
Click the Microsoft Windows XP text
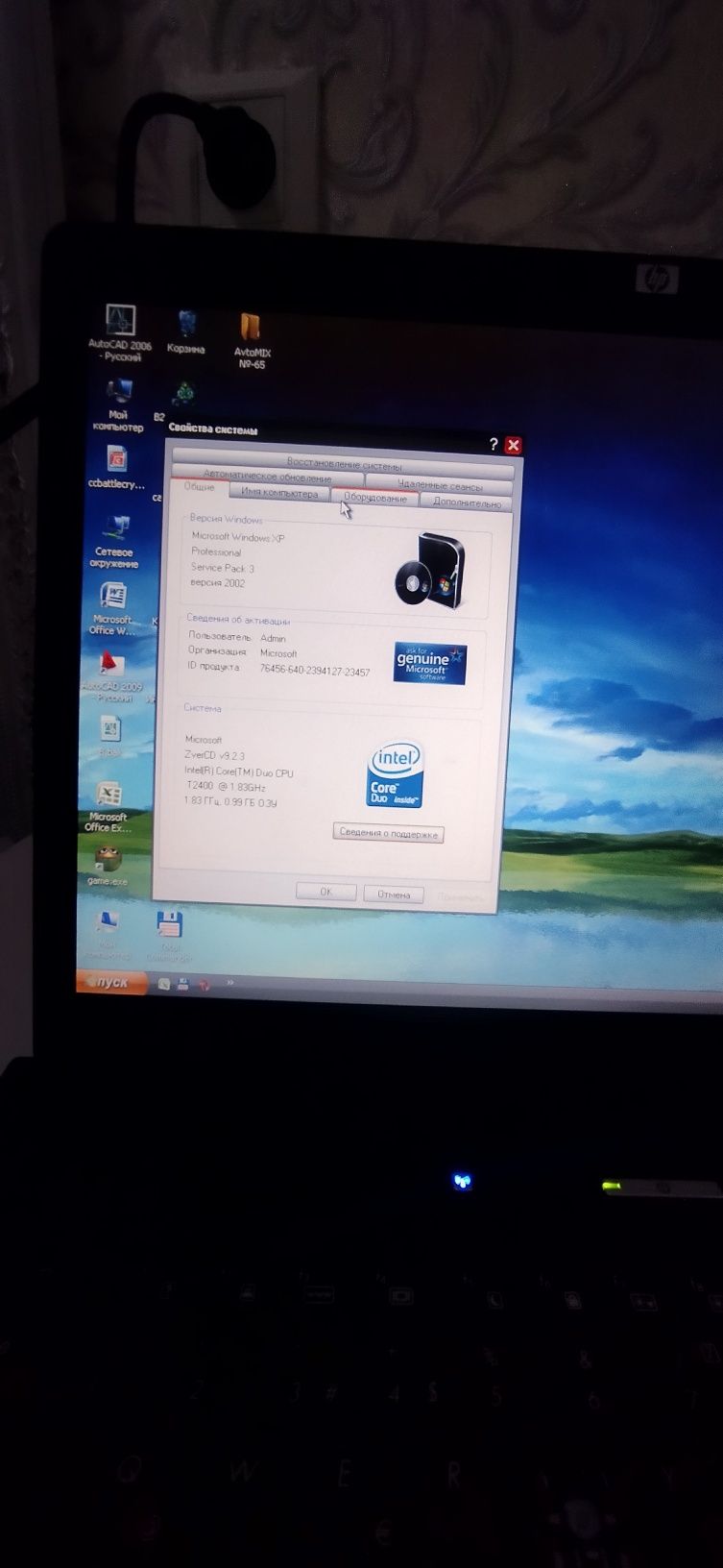[238, 537]
